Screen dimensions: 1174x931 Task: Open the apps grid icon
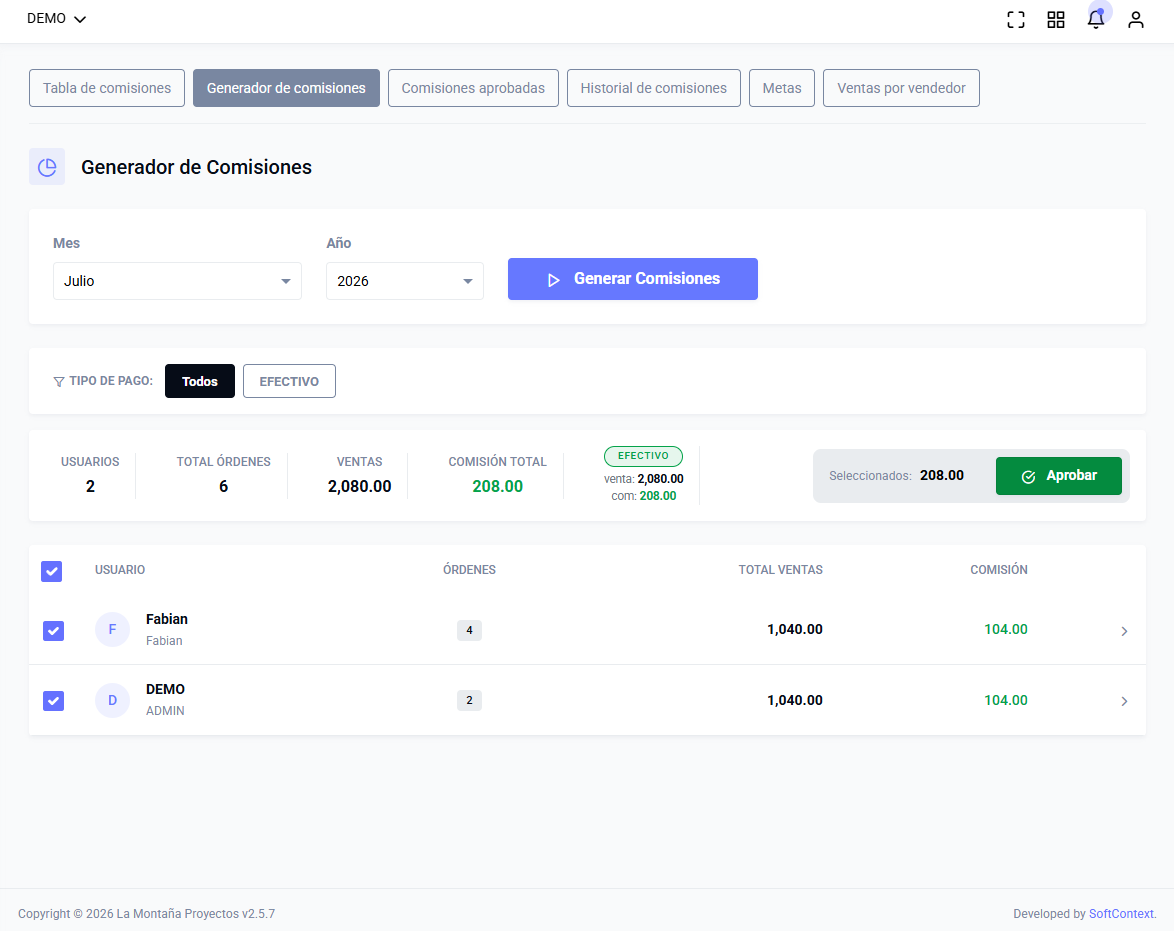[1056, 19]
